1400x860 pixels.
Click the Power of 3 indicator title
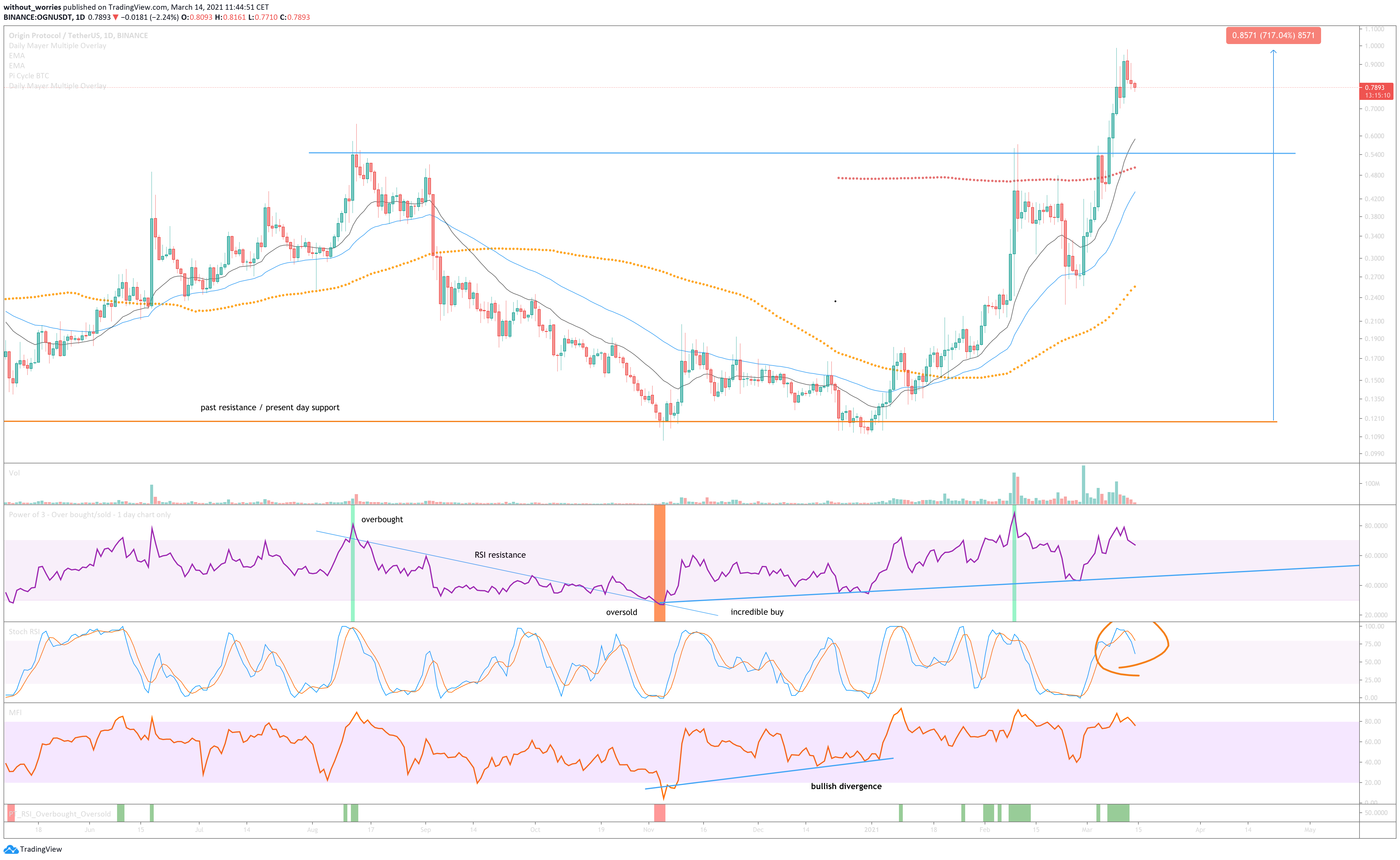pos(89,515)
